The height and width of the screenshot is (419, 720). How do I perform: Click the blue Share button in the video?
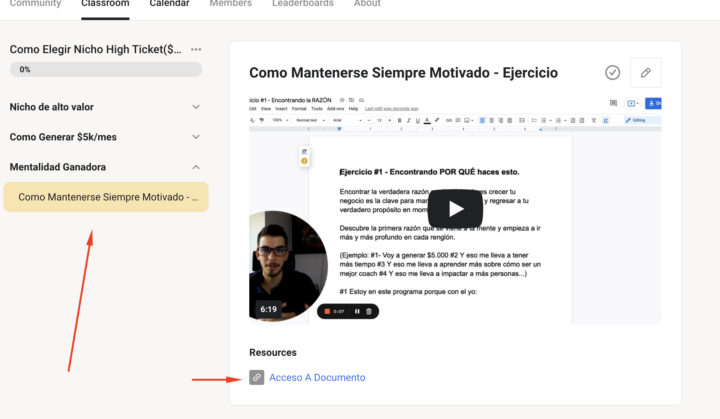(653, 103)
